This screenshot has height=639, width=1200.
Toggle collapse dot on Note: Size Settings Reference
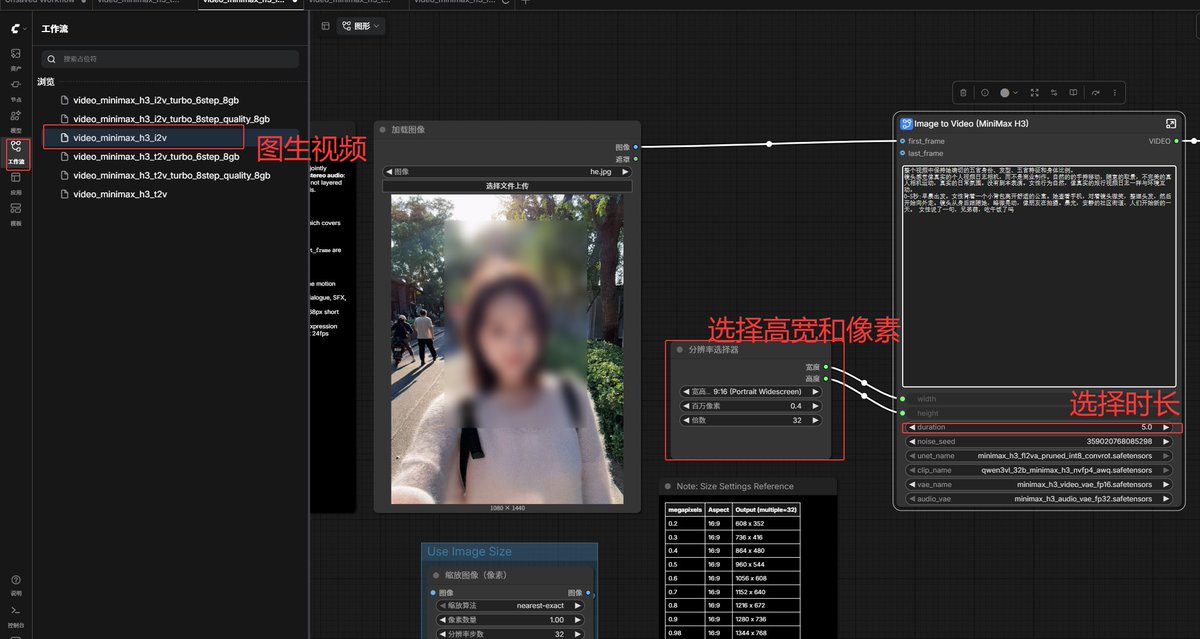point(667,487)
